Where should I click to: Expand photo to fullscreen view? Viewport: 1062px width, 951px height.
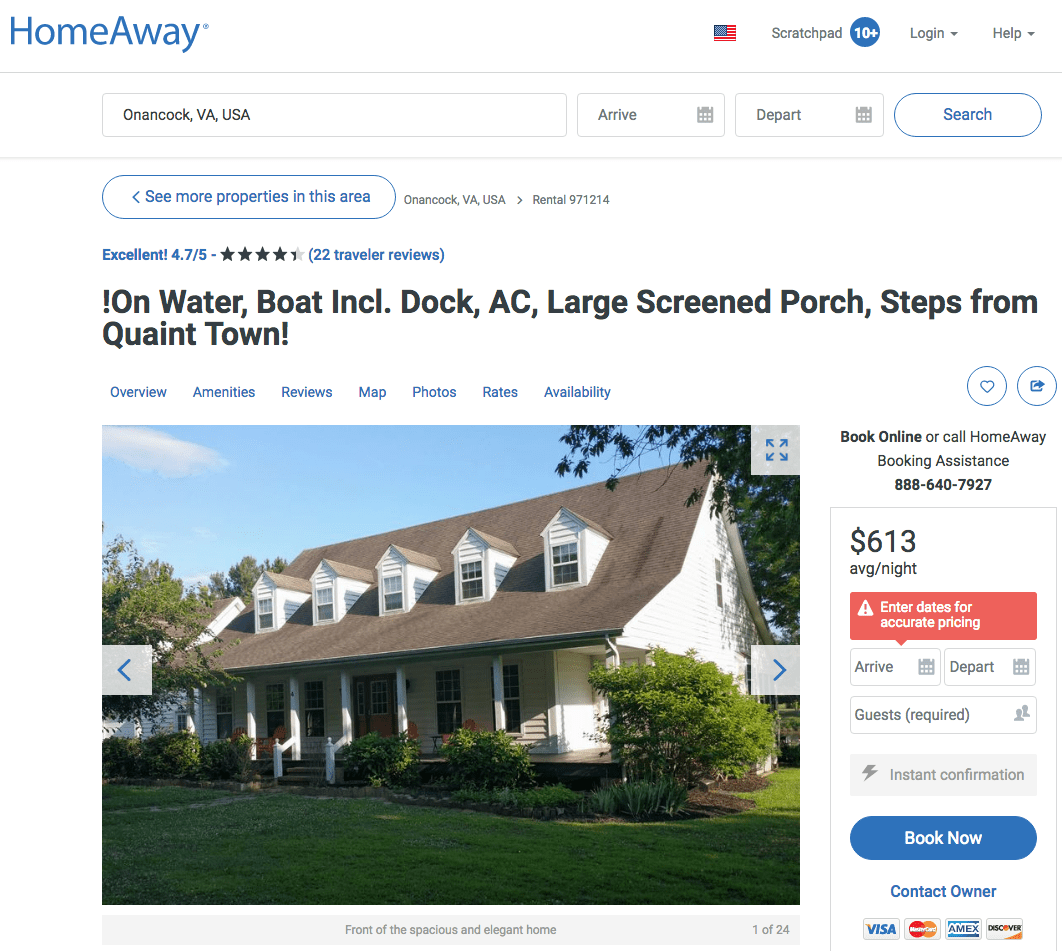(x=776, y=450)
